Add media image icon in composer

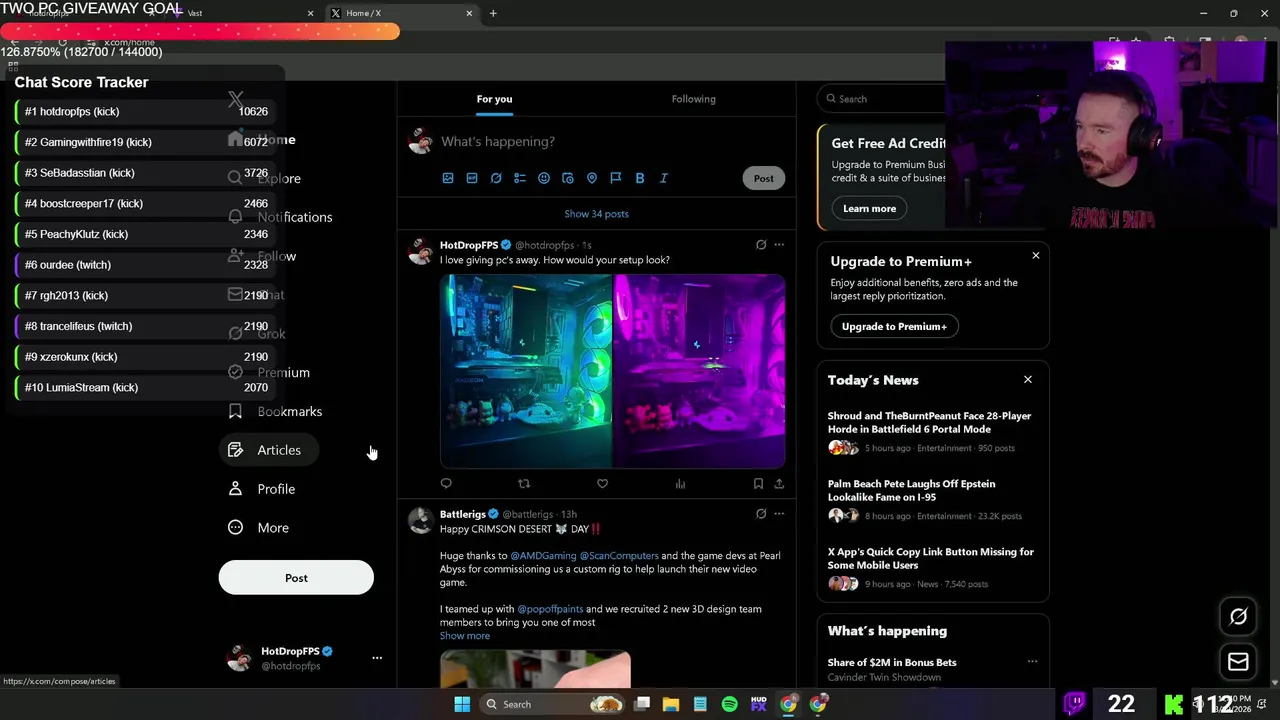tap(448, 178)
